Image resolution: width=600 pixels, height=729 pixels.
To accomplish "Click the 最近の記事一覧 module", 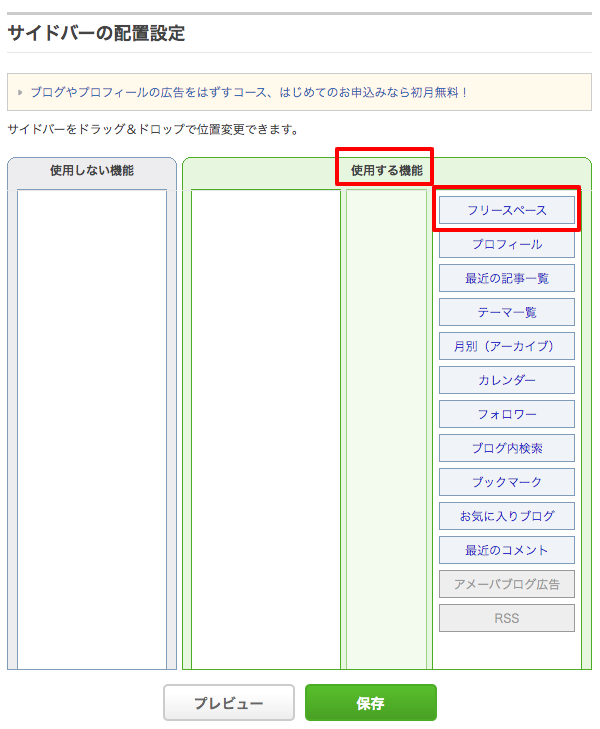I will tap(507, 278).
